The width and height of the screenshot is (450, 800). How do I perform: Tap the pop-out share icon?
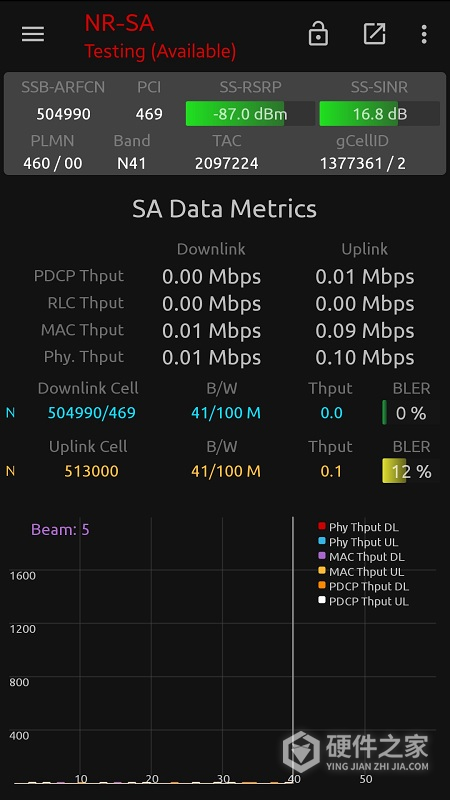(374, 34)
